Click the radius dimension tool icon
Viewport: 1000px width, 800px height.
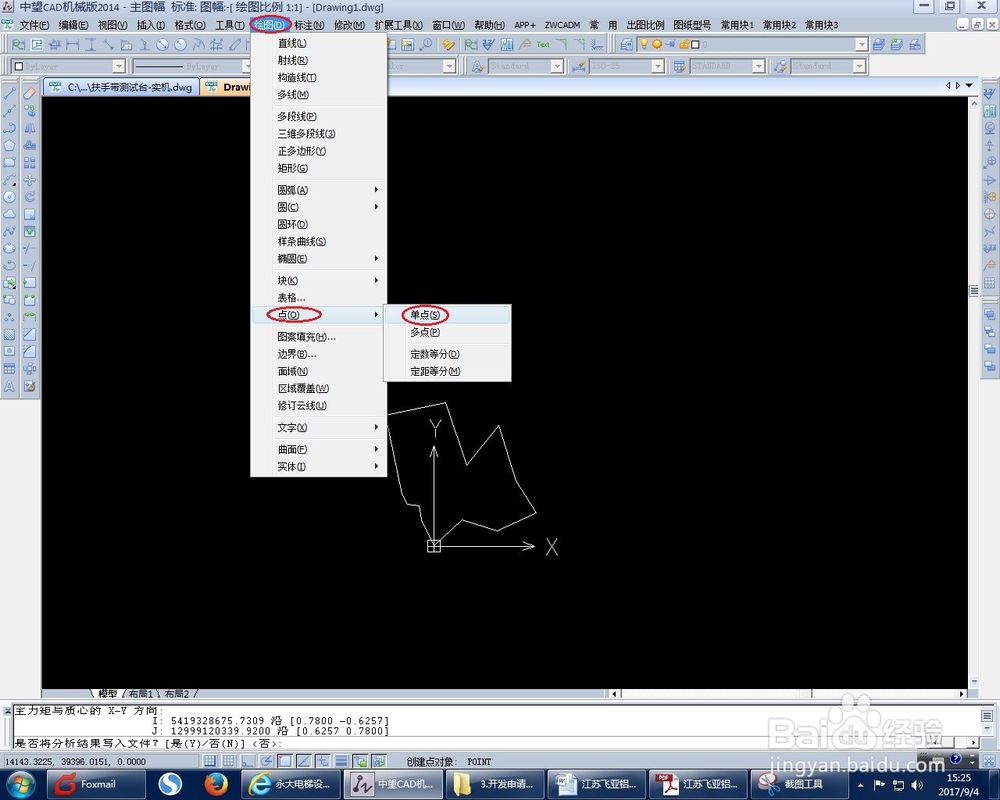(180, 45)
